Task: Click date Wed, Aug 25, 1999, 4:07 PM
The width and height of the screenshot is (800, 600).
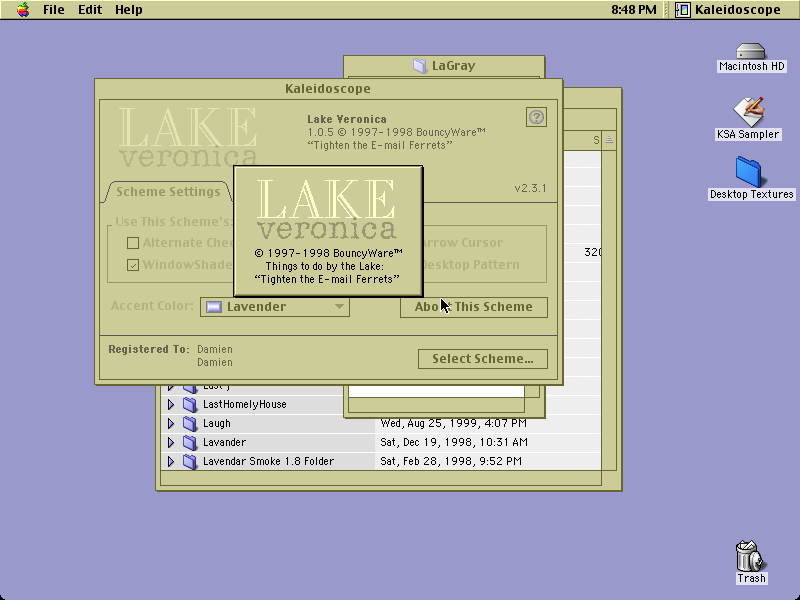Action: click(x=454, y=423)
